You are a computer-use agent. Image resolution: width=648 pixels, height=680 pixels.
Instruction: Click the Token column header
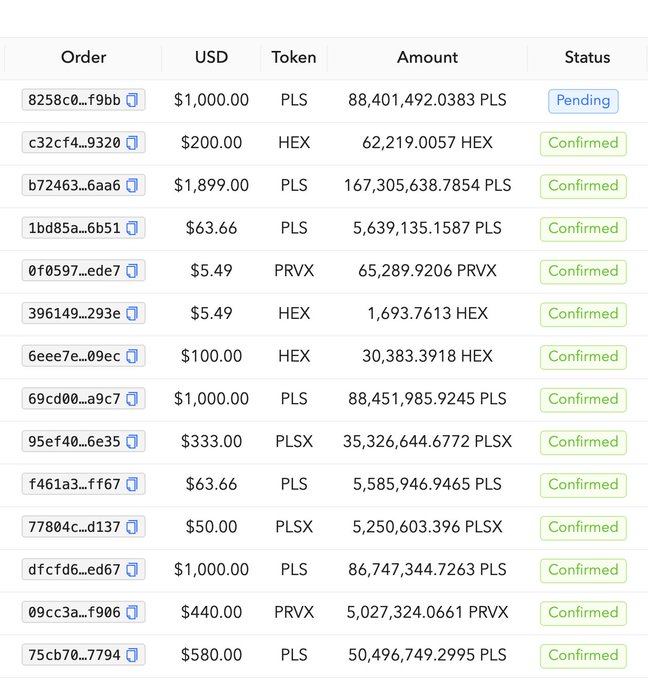(294, 57)
